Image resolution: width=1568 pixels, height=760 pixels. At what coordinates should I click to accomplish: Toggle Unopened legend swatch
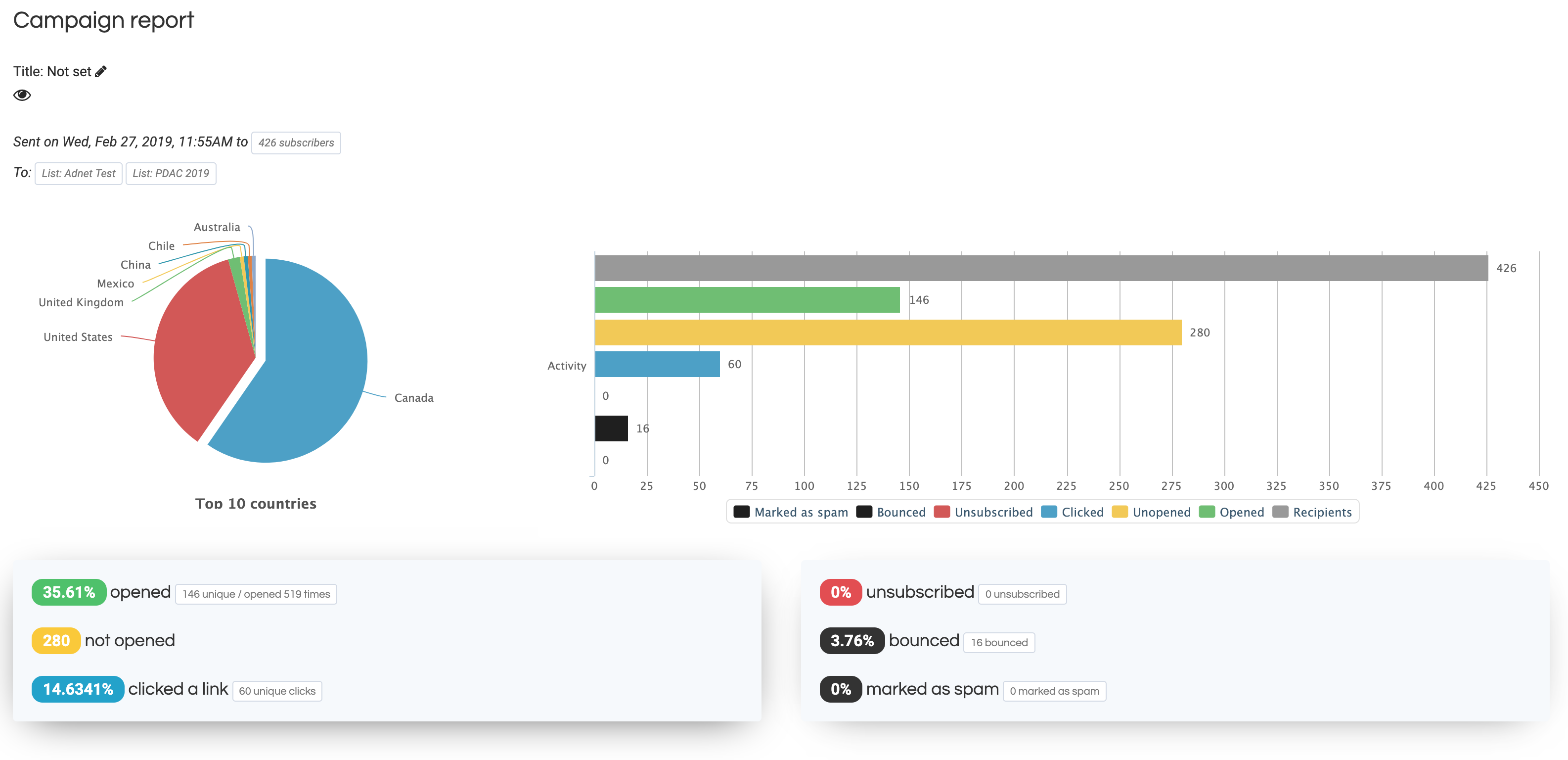[1120, 512]
